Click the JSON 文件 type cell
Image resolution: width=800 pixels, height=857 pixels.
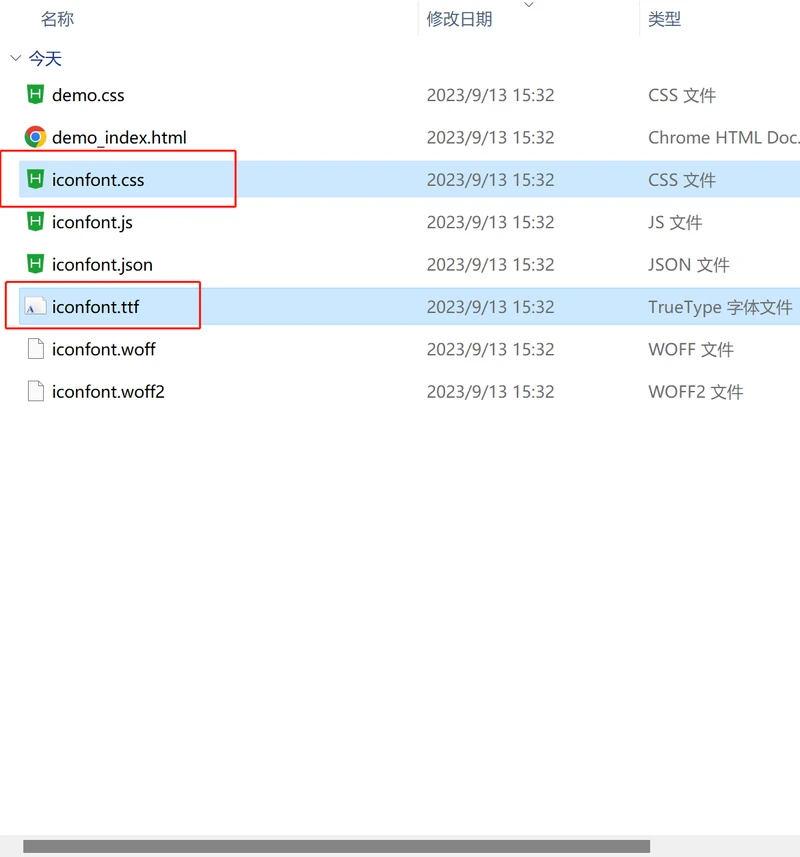pyautogui.click(x=689, y=265)
